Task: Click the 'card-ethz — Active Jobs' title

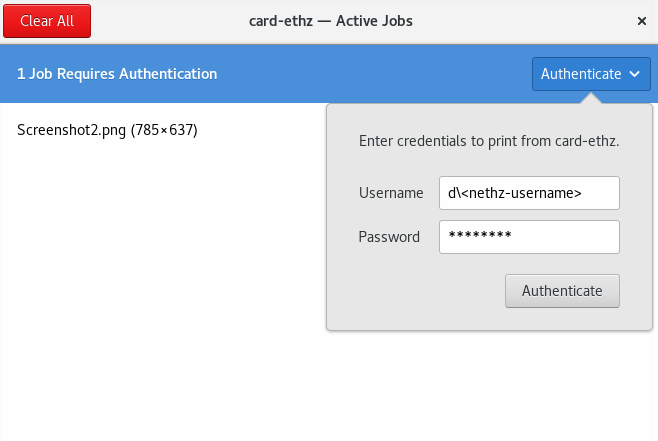Action: 331,21
